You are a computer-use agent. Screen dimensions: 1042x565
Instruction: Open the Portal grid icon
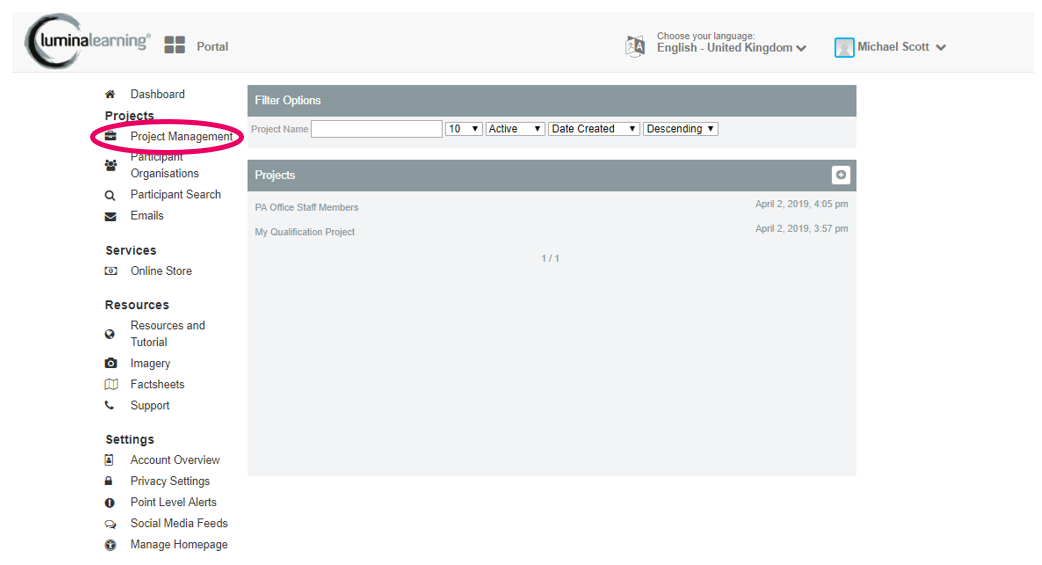[175, 45]
